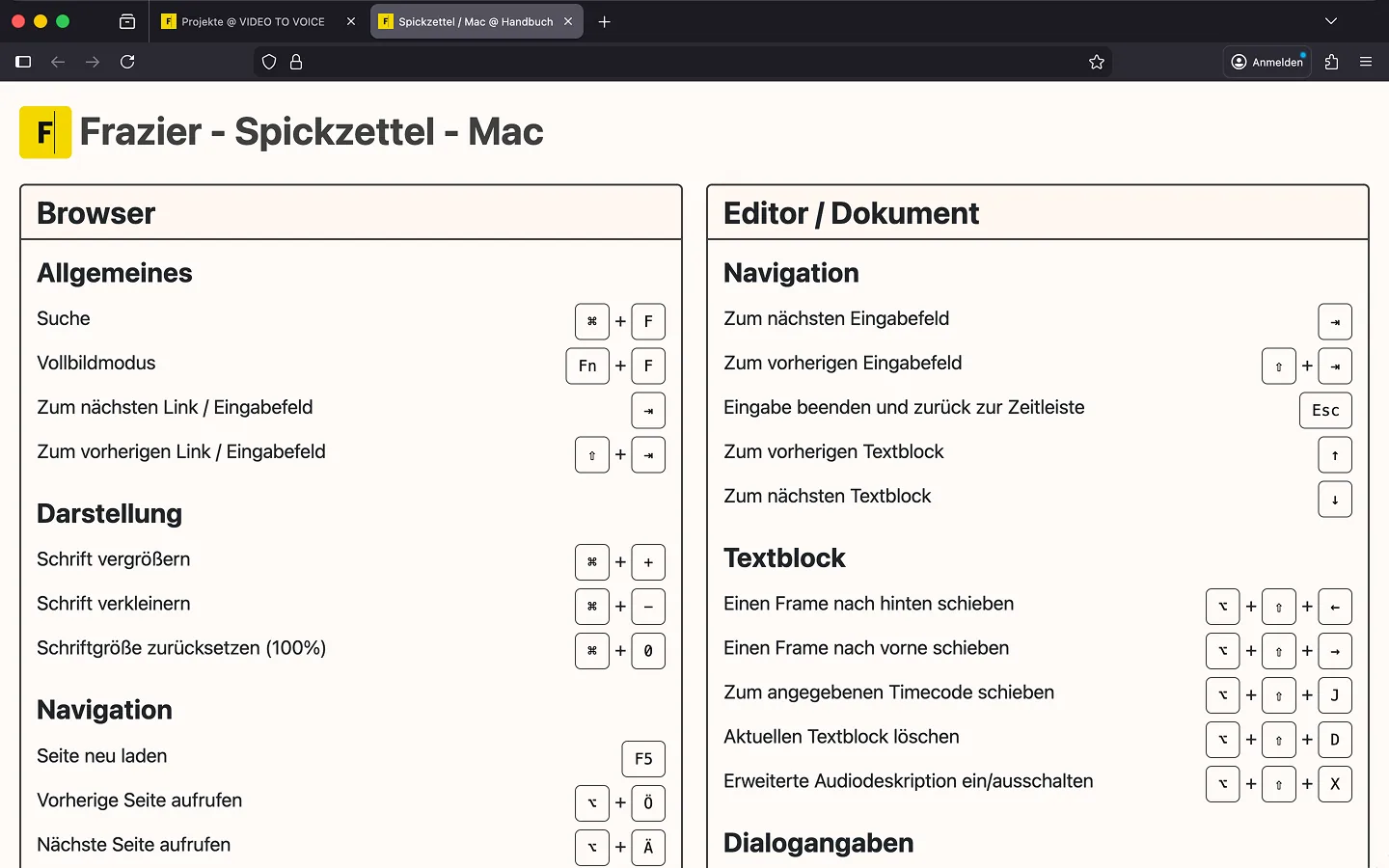1389x868 pixels.
Task: Switch to Projekte @ VIDEO TO VOICE tab
Action: point(251,21)
